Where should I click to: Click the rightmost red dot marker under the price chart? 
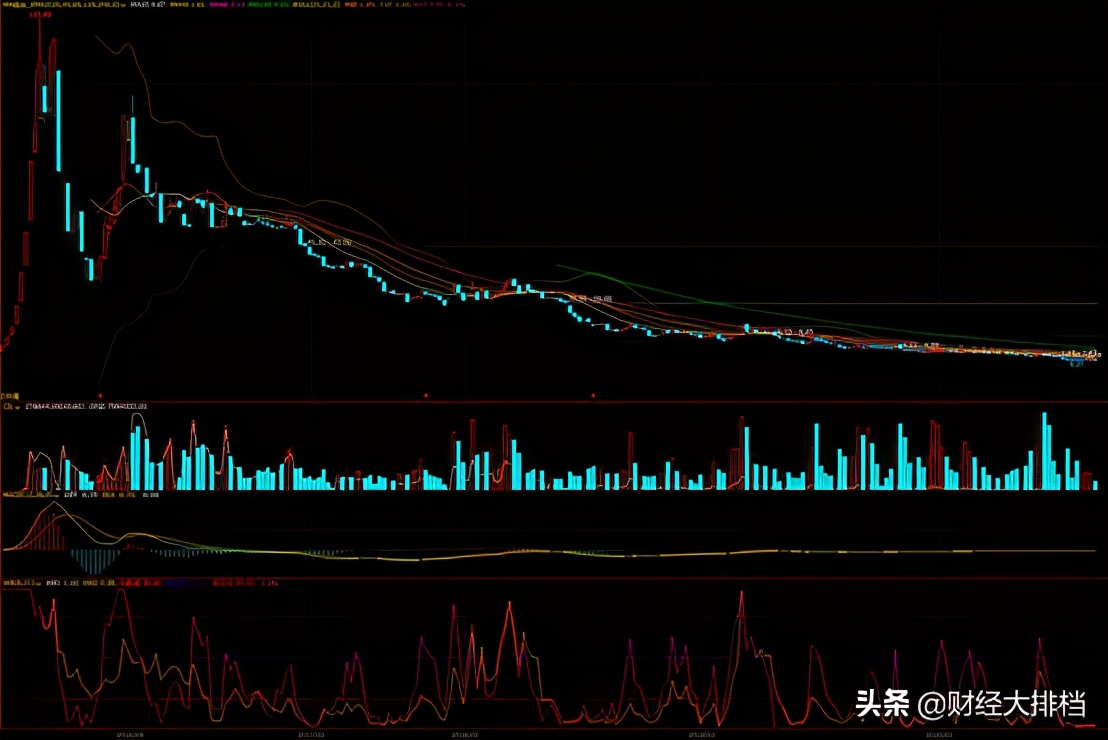[x=593, y=396]
